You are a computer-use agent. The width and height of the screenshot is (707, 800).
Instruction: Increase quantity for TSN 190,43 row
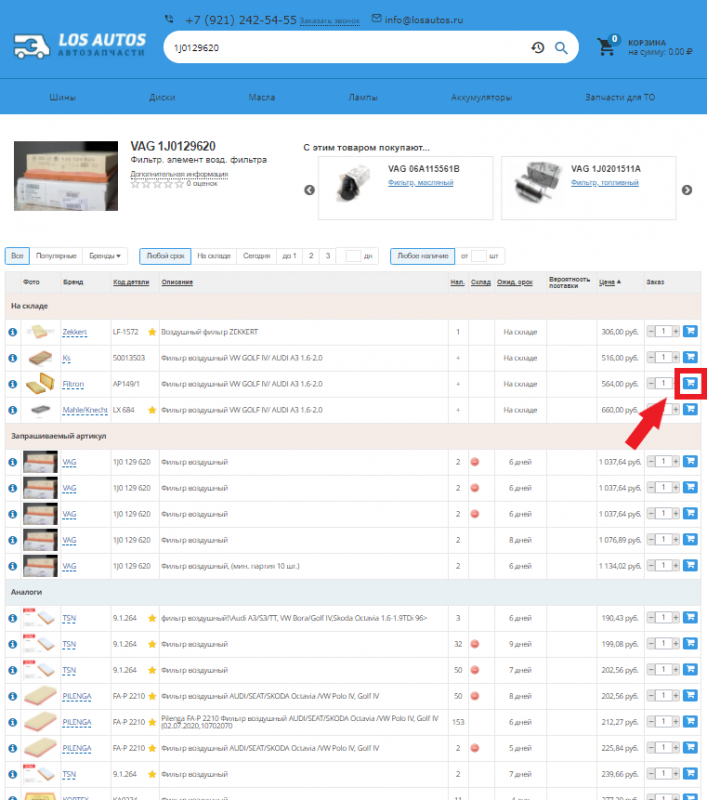pos(675,618)
